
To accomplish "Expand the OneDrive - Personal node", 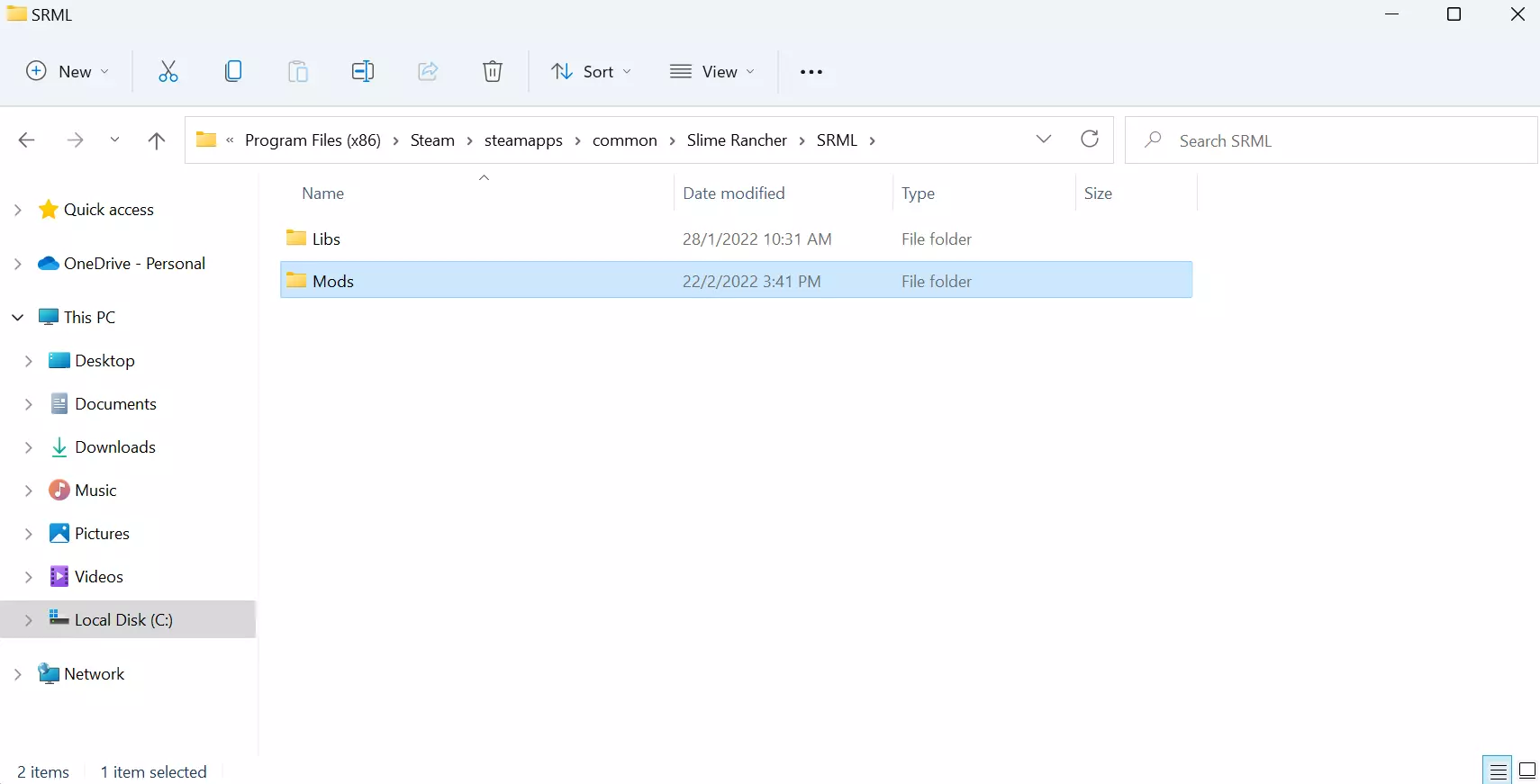I will coord(18,264).
